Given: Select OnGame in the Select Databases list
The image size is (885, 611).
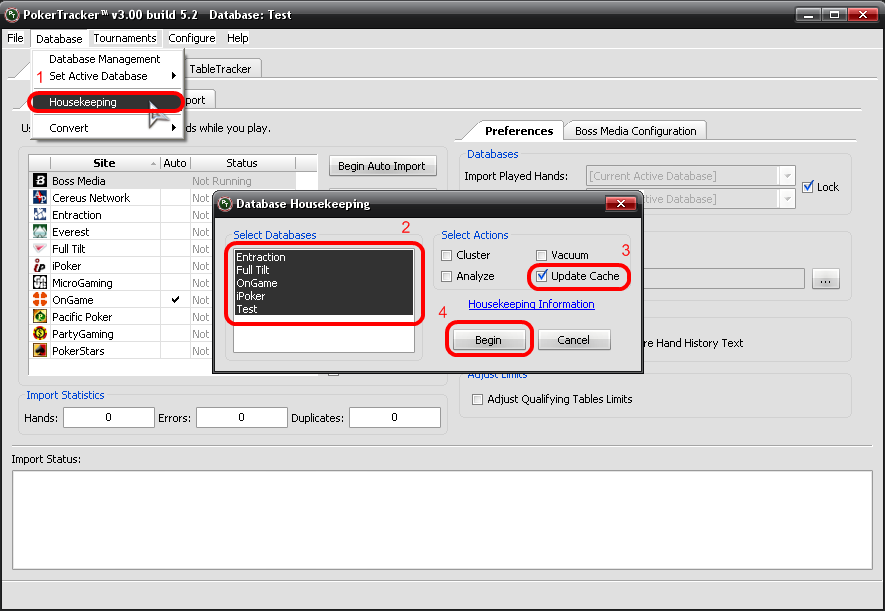Looking at the screenshot, I should point(324,283).
